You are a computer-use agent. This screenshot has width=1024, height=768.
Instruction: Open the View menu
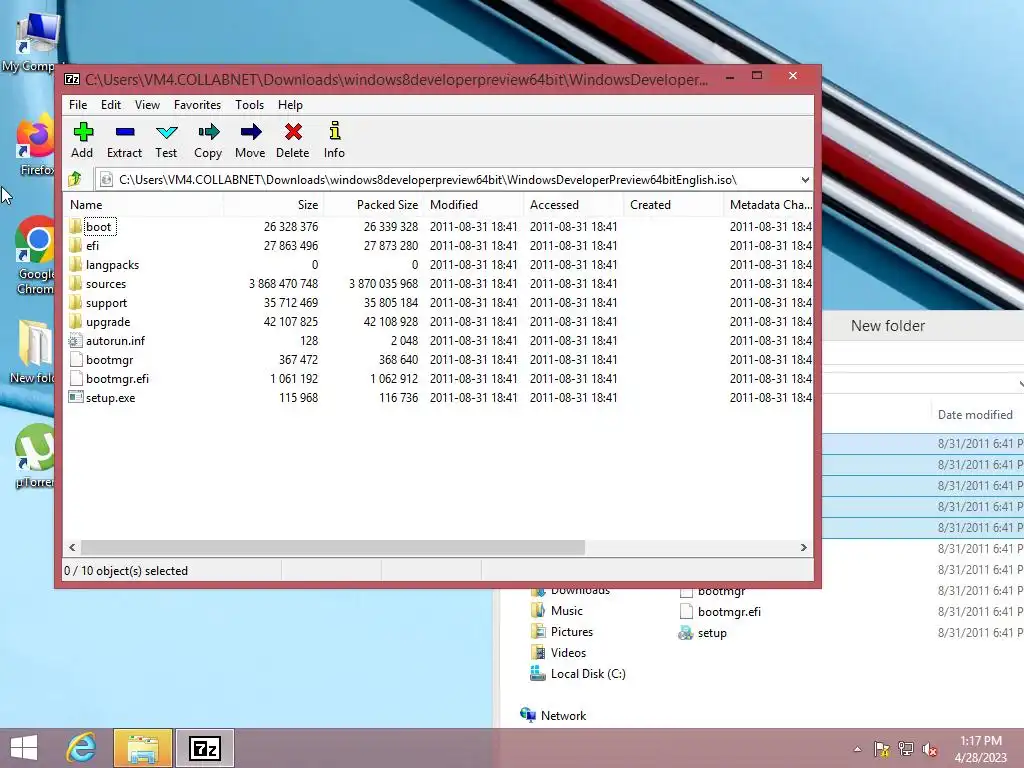(147, 104)
